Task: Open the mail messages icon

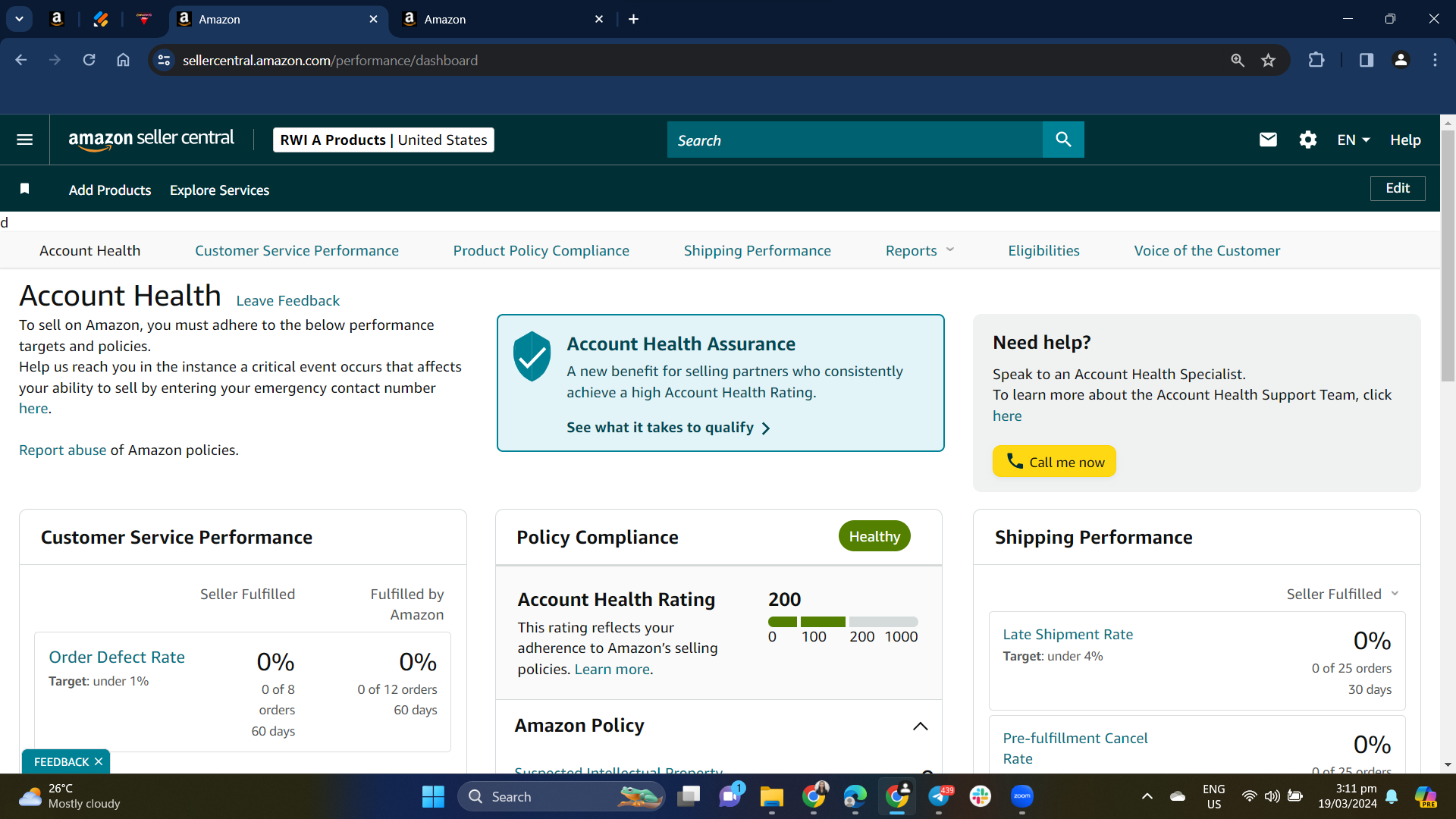Action: point(1268,140)
